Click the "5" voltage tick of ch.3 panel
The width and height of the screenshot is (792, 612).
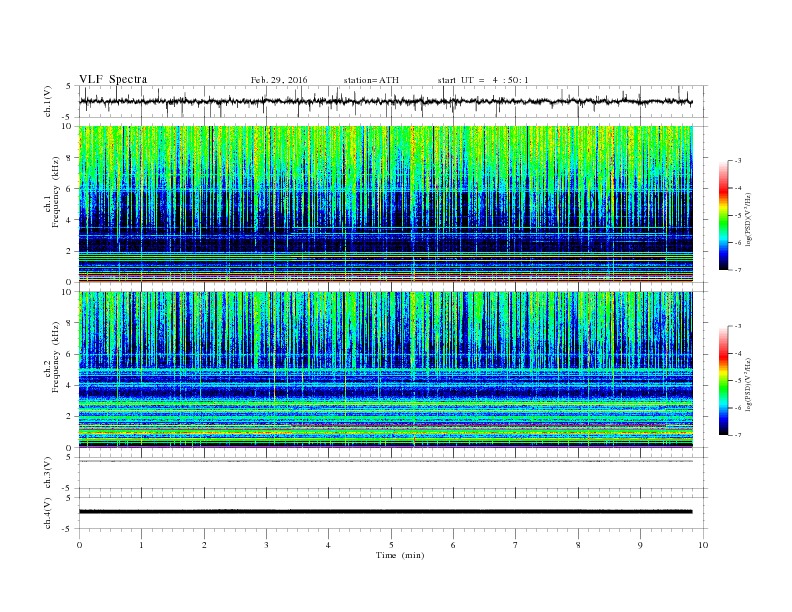(x=69, y=457)
